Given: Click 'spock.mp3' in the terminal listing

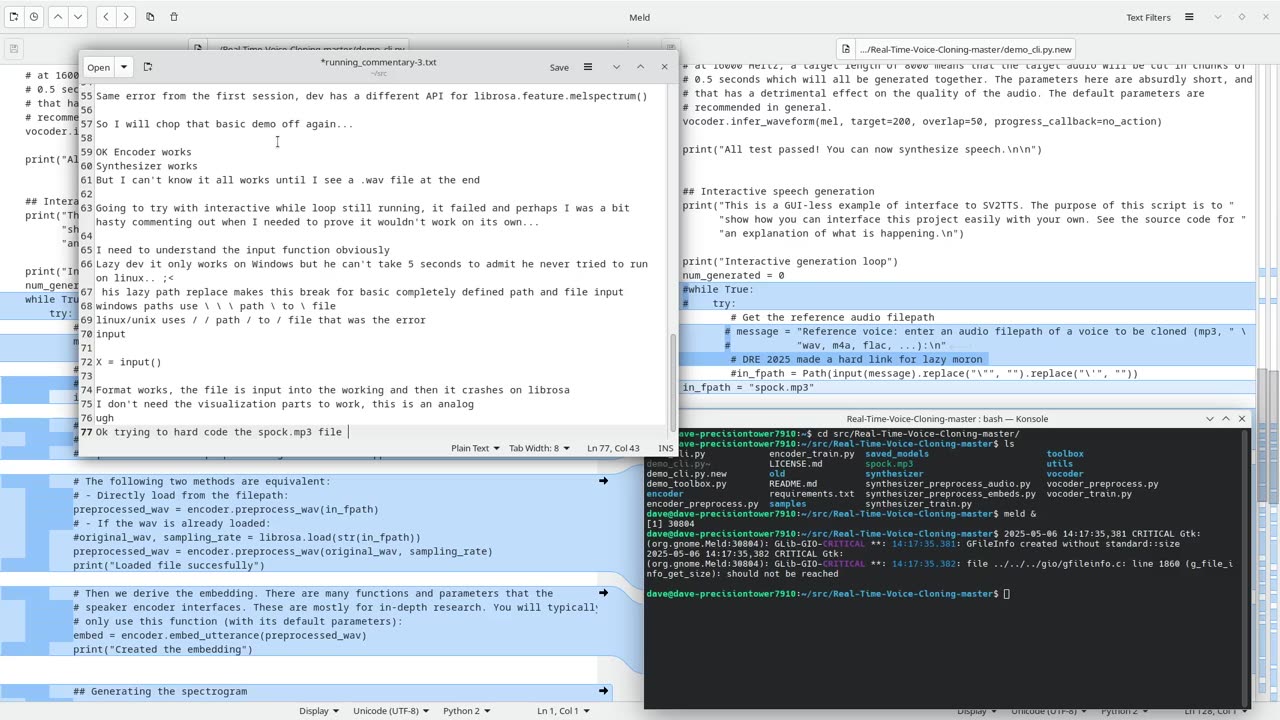Looking at the screenshot, I should (x=889, y=464).
